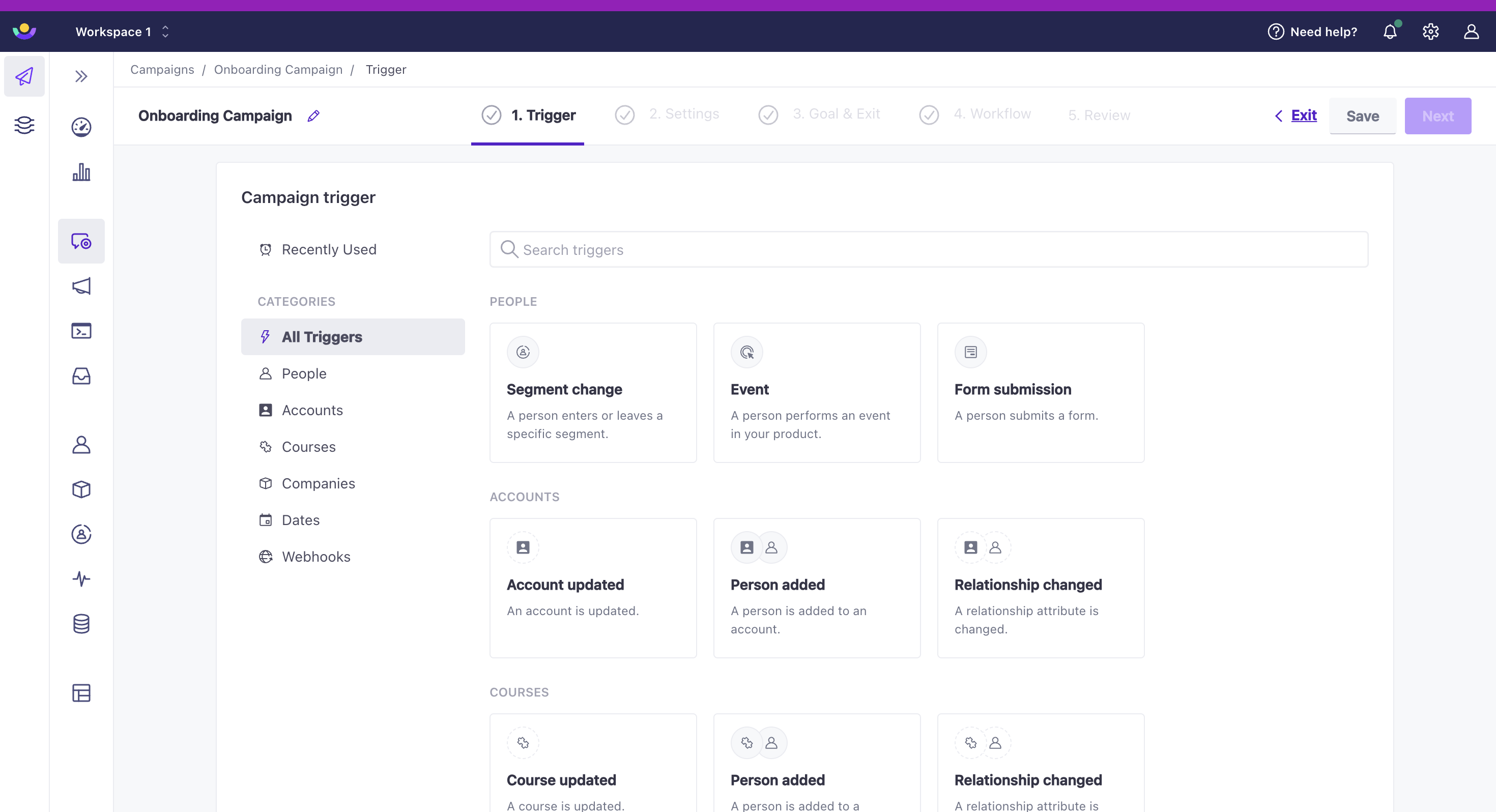Image resolution: width=1496 pixels, height=812 pixels.
Task: Focus the Search triggers field
Action: (929, 249)
